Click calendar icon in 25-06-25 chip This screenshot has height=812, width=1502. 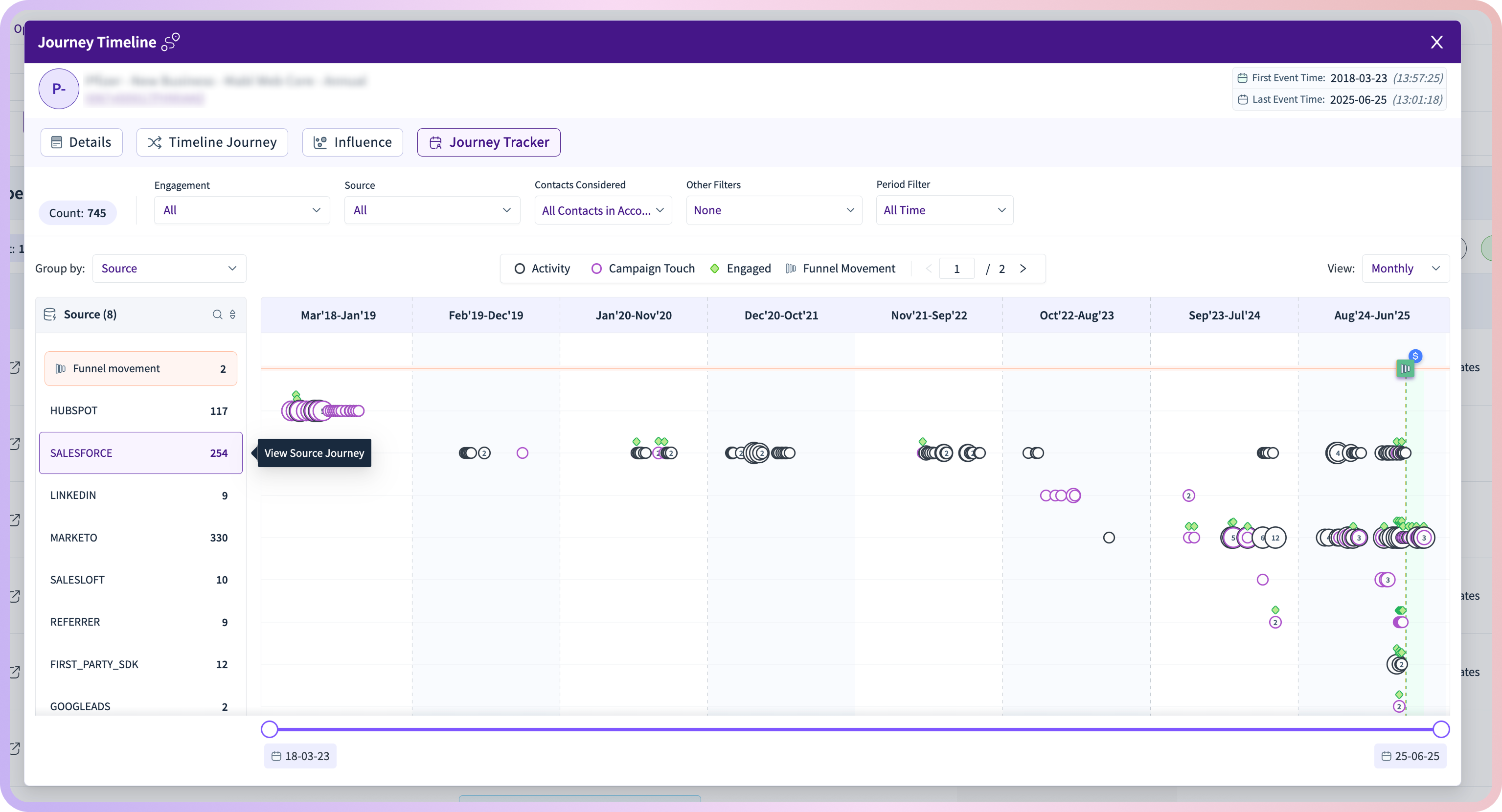(x=1387, y=756)
